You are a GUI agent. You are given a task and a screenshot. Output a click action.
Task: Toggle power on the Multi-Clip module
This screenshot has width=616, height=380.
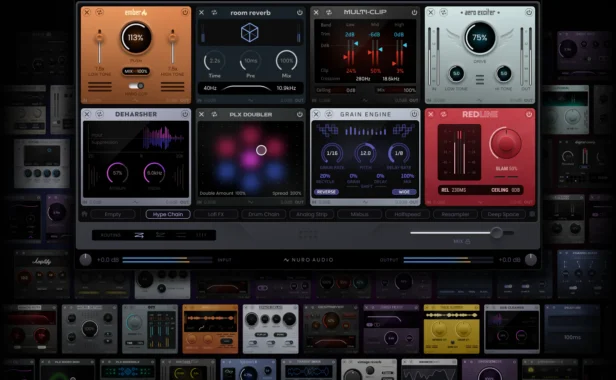tap(414, 13)
